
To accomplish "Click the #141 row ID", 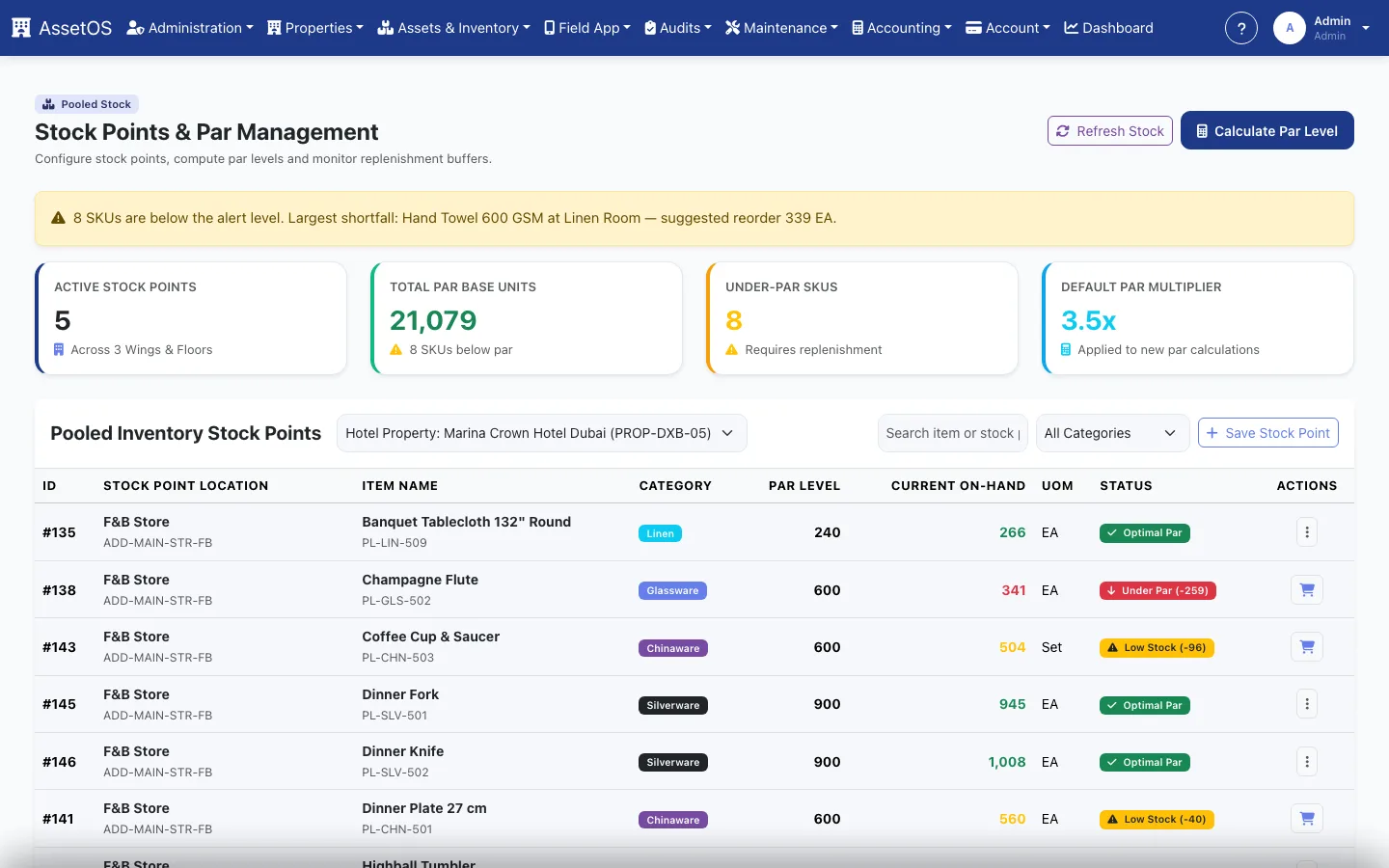I will pos(58,819).
